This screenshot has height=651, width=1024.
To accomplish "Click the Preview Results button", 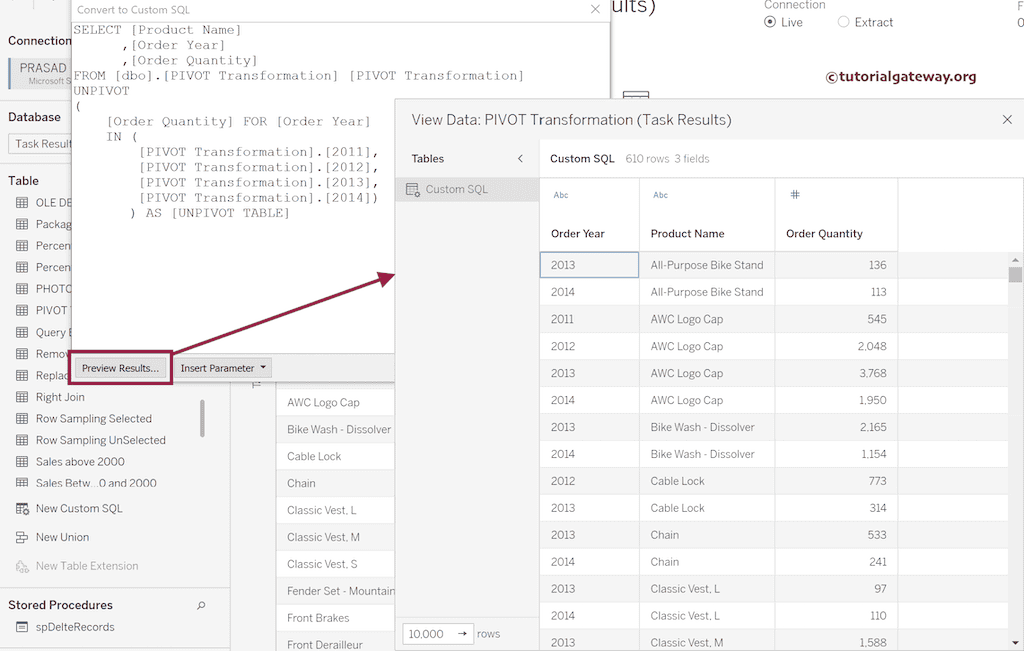I will click(x=119, y=367).
